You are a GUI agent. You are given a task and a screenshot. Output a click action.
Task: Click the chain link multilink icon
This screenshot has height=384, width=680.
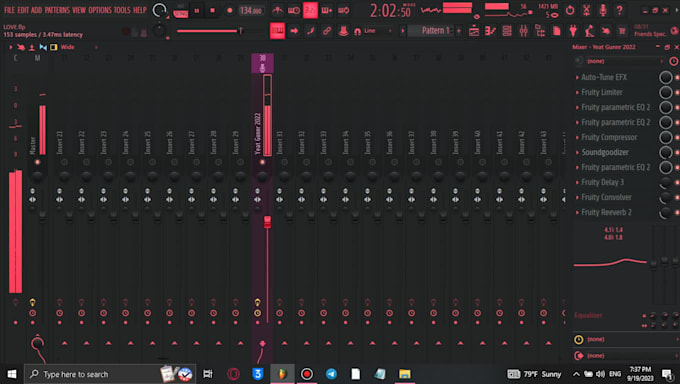[x=327, y=31]
